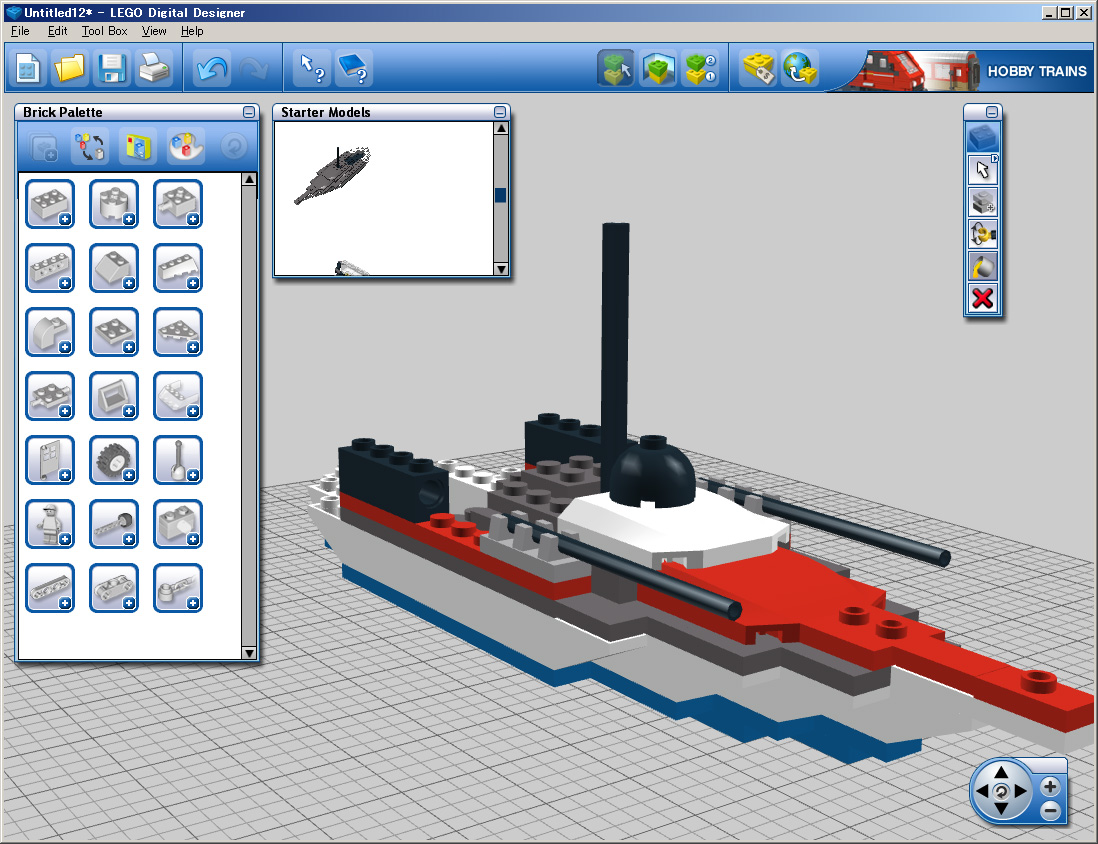Expand the minifigure group
The image size is (1098, 844).
click(x=50, y=524)
